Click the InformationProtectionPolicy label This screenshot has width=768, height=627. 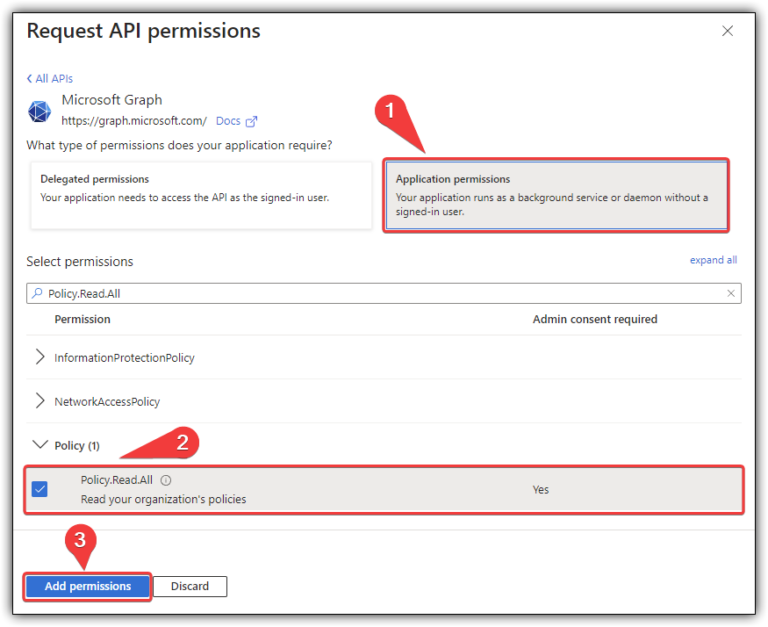124,358
